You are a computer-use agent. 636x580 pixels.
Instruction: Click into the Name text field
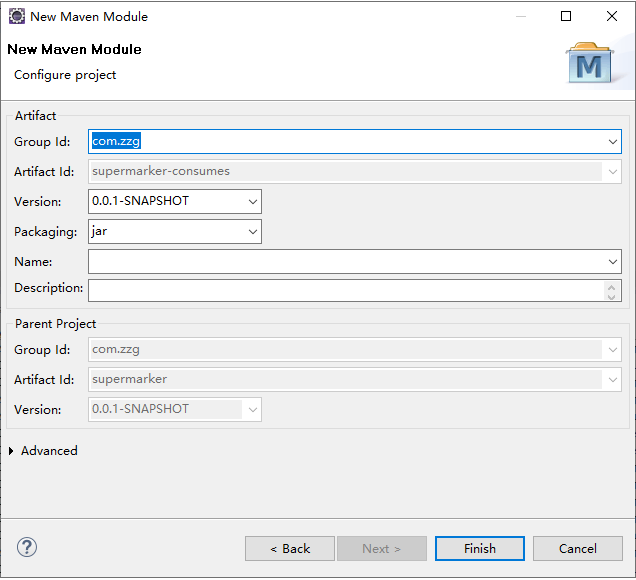(355, 262)
